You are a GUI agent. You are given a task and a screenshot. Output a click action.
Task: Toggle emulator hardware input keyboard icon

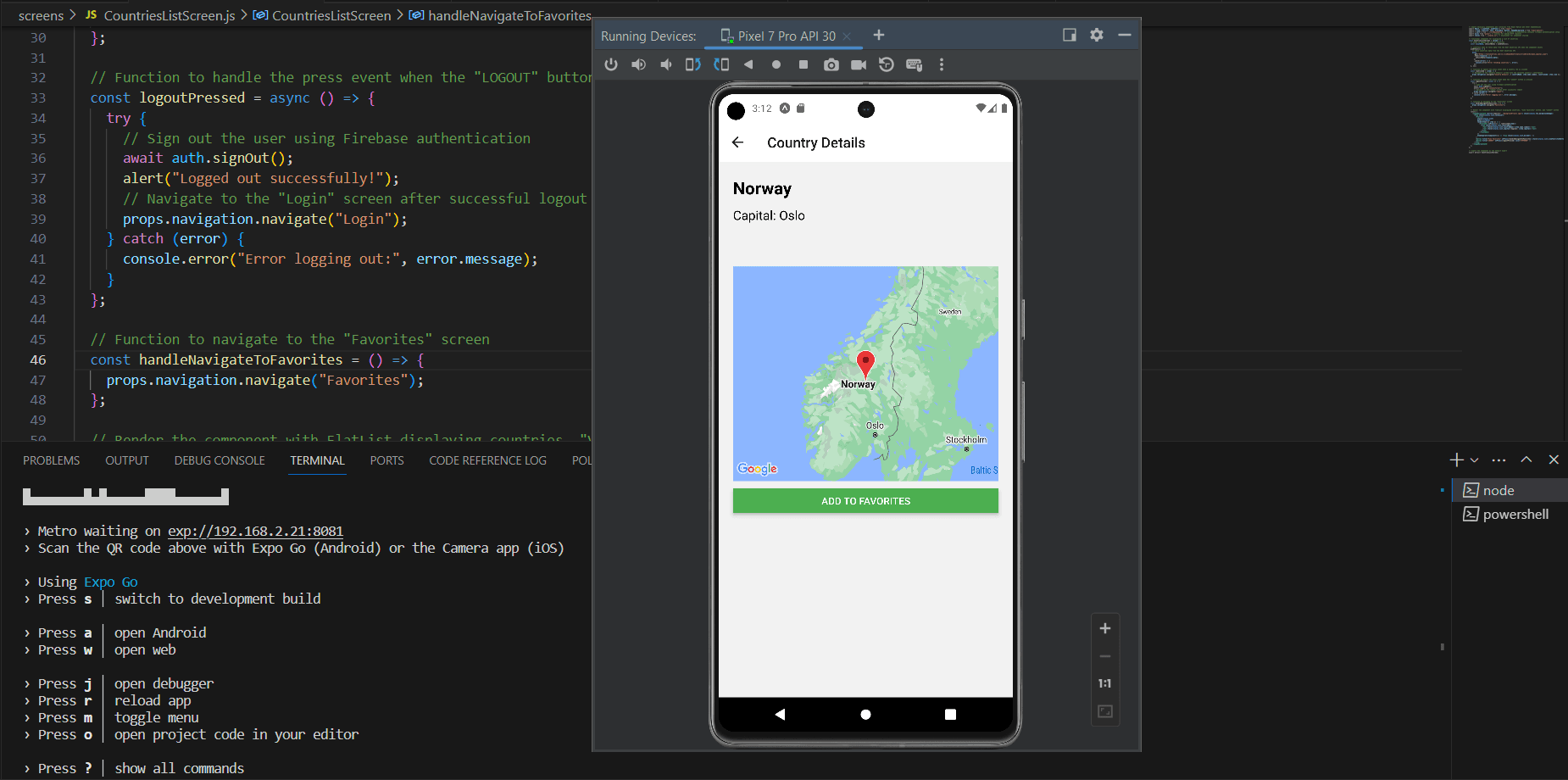[x=914, y=64]
